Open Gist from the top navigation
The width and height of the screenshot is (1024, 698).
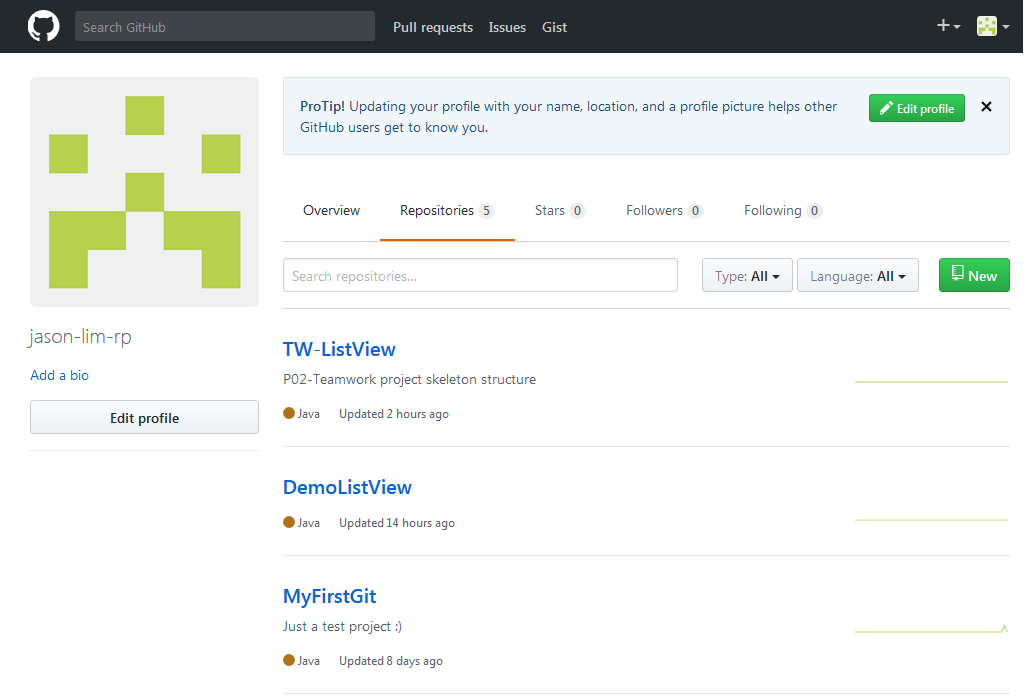pos(554,27)
